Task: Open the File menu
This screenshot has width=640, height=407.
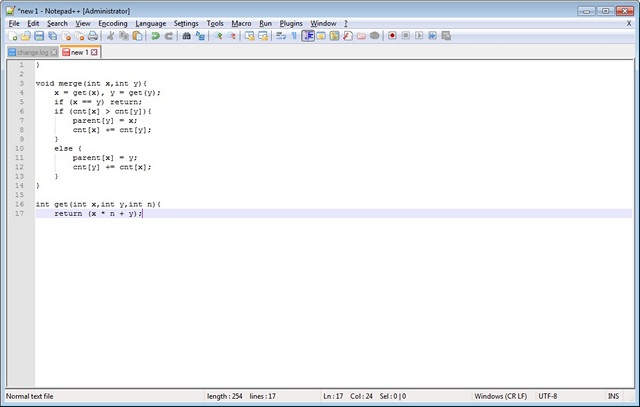Action: pyautogui.click(x=14, y=24)
